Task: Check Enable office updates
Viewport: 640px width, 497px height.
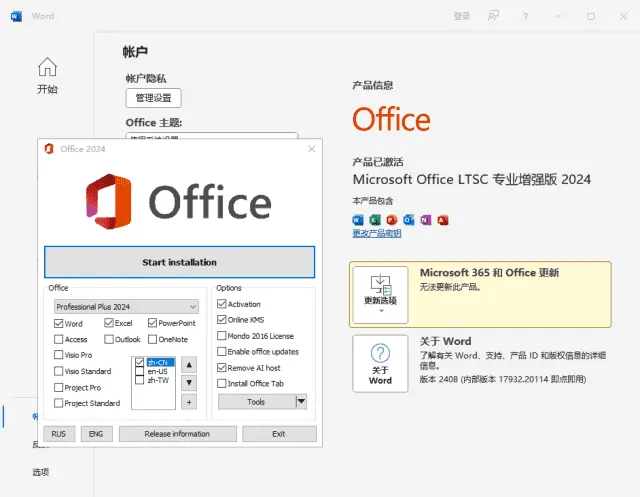Action: [x=222, y=351]
